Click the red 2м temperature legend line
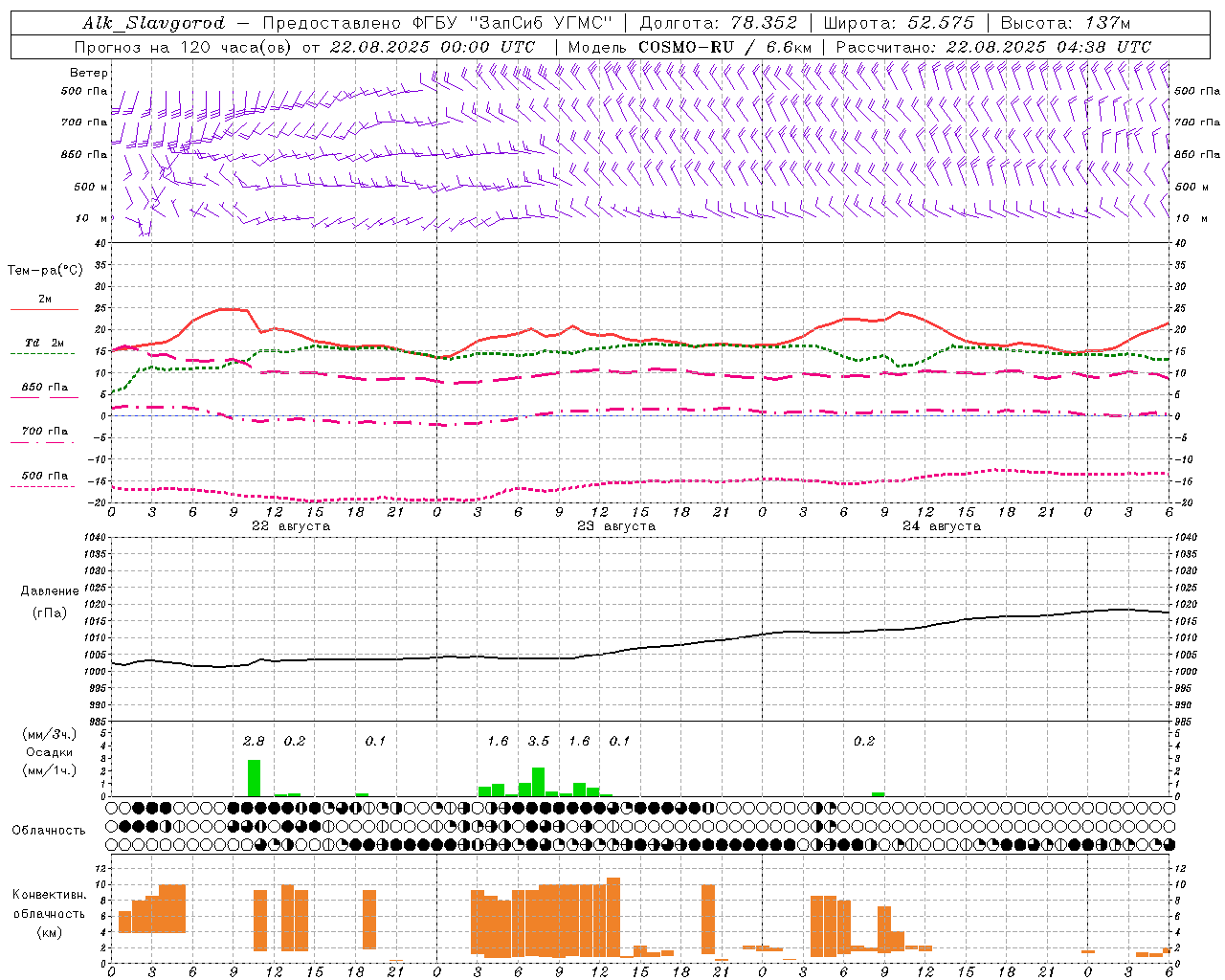1225x980 pixels. click(x=44, y=309)
